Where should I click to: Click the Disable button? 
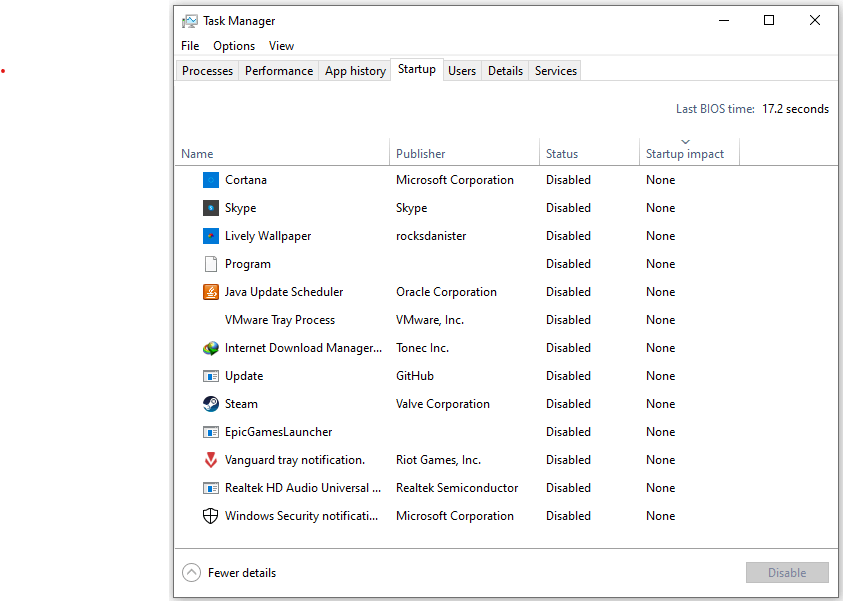click(787, 573)
